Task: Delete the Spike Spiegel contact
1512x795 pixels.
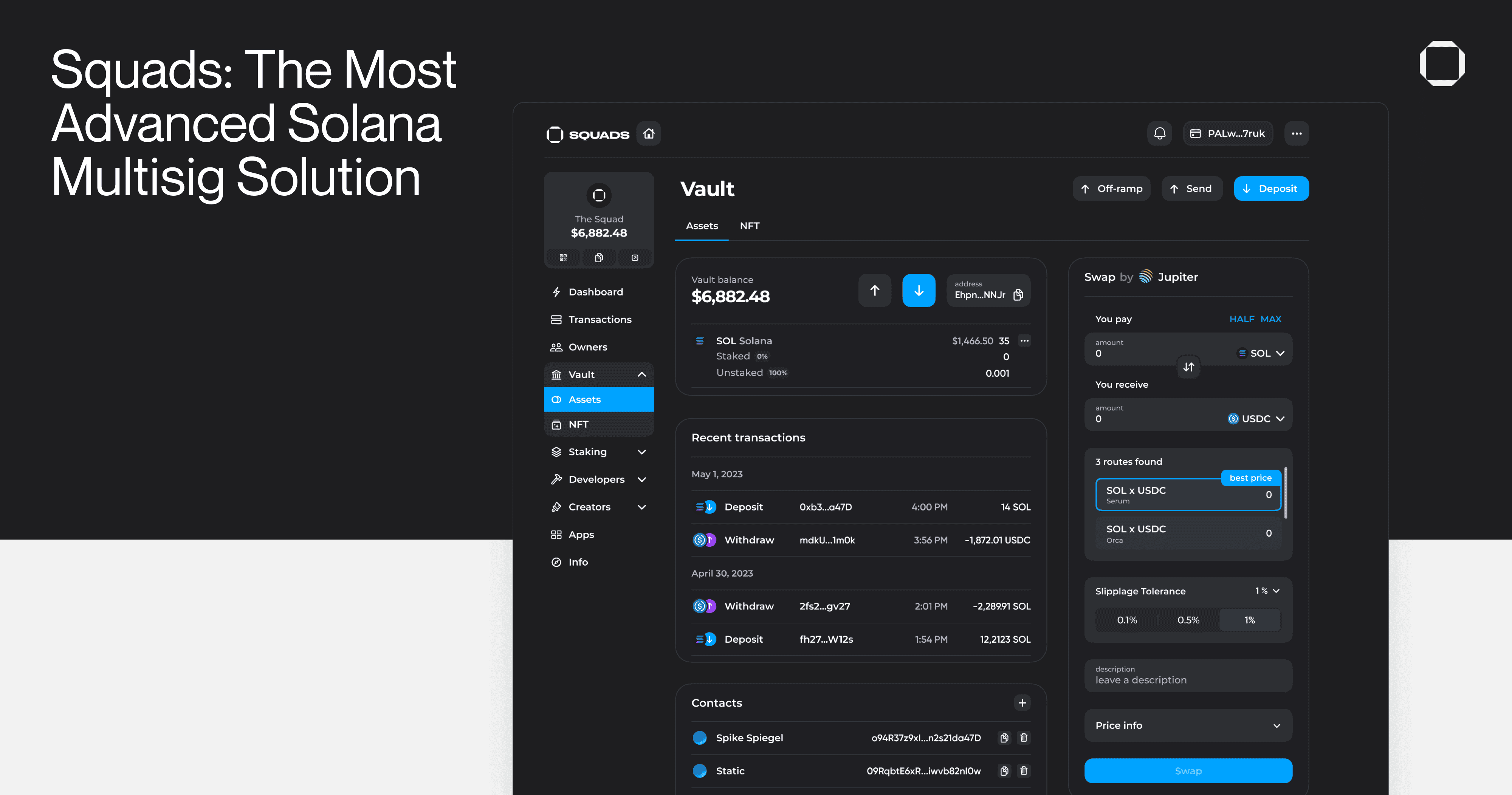Action: pyautogui.click(x=1024, y=738)
